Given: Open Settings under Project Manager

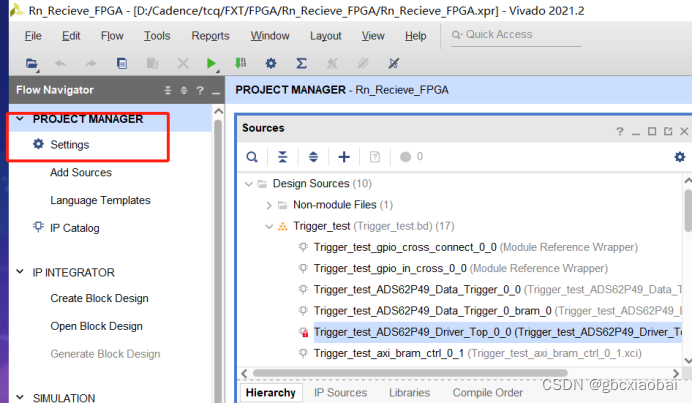Looking at the screenshot, I should coord(70,145).
